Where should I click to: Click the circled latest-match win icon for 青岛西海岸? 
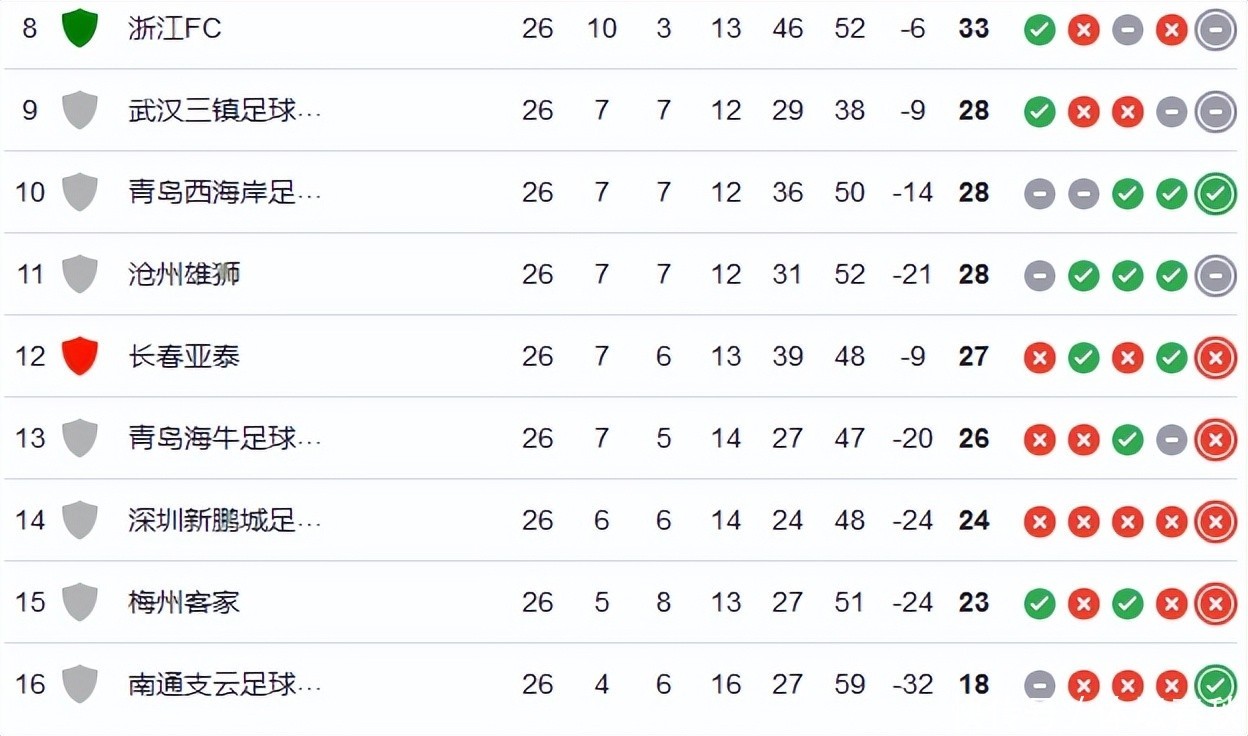click(1216, 193)
